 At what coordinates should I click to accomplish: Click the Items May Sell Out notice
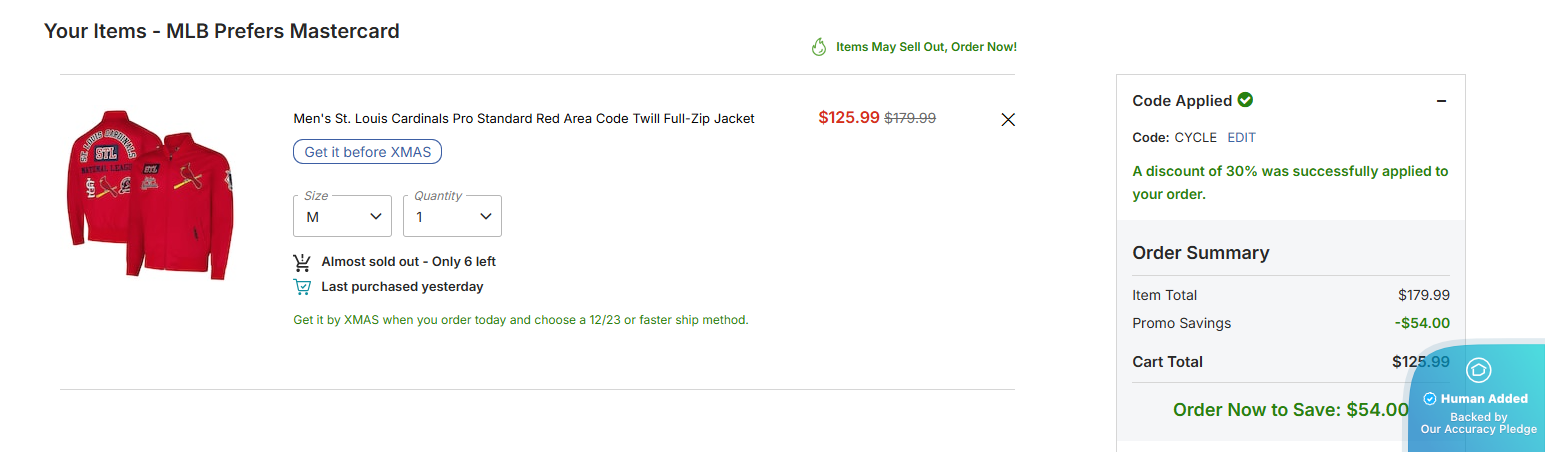[926, 47]
